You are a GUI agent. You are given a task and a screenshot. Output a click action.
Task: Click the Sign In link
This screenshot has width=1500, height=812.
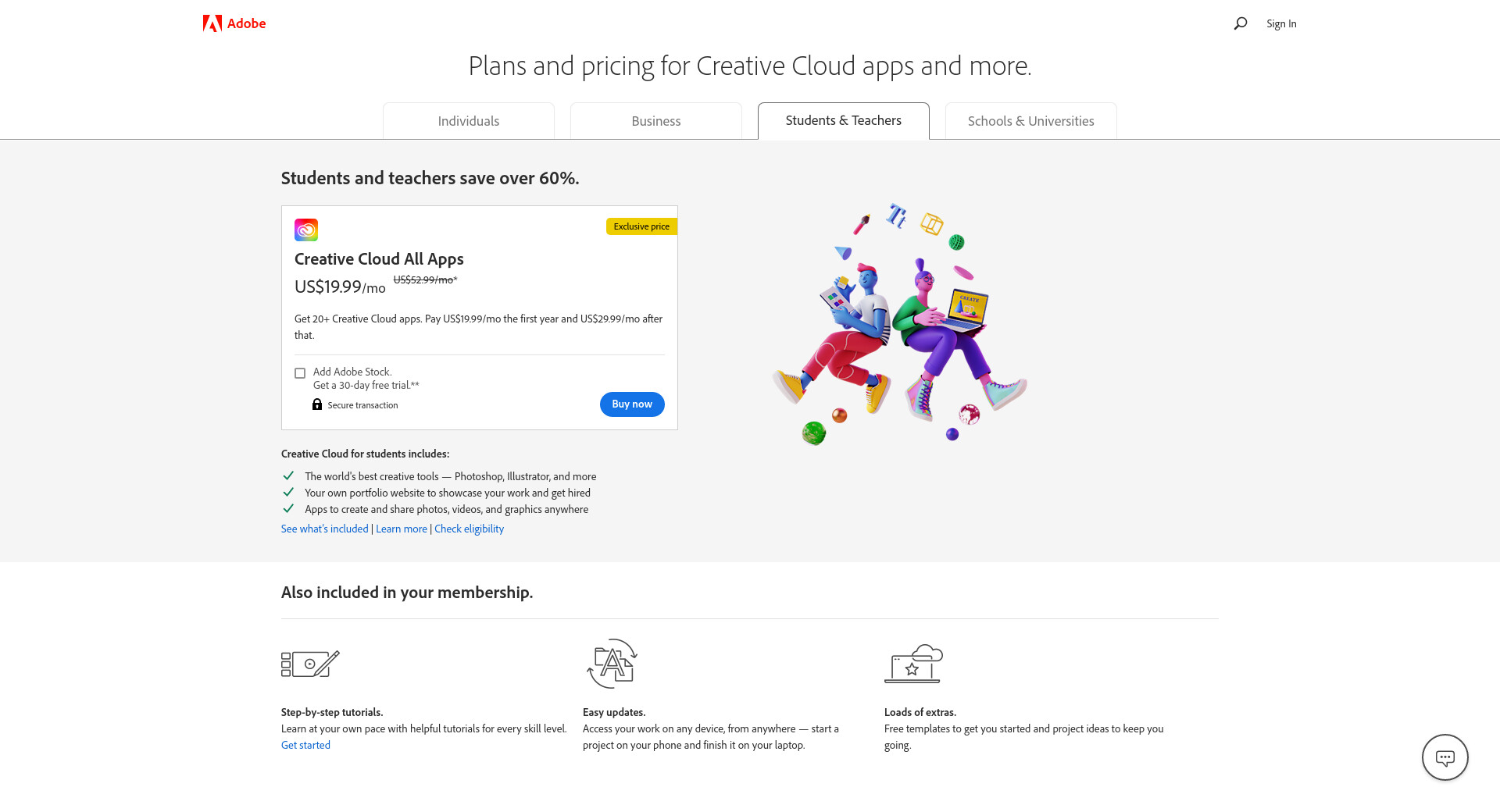click(x=1281, y=23)
